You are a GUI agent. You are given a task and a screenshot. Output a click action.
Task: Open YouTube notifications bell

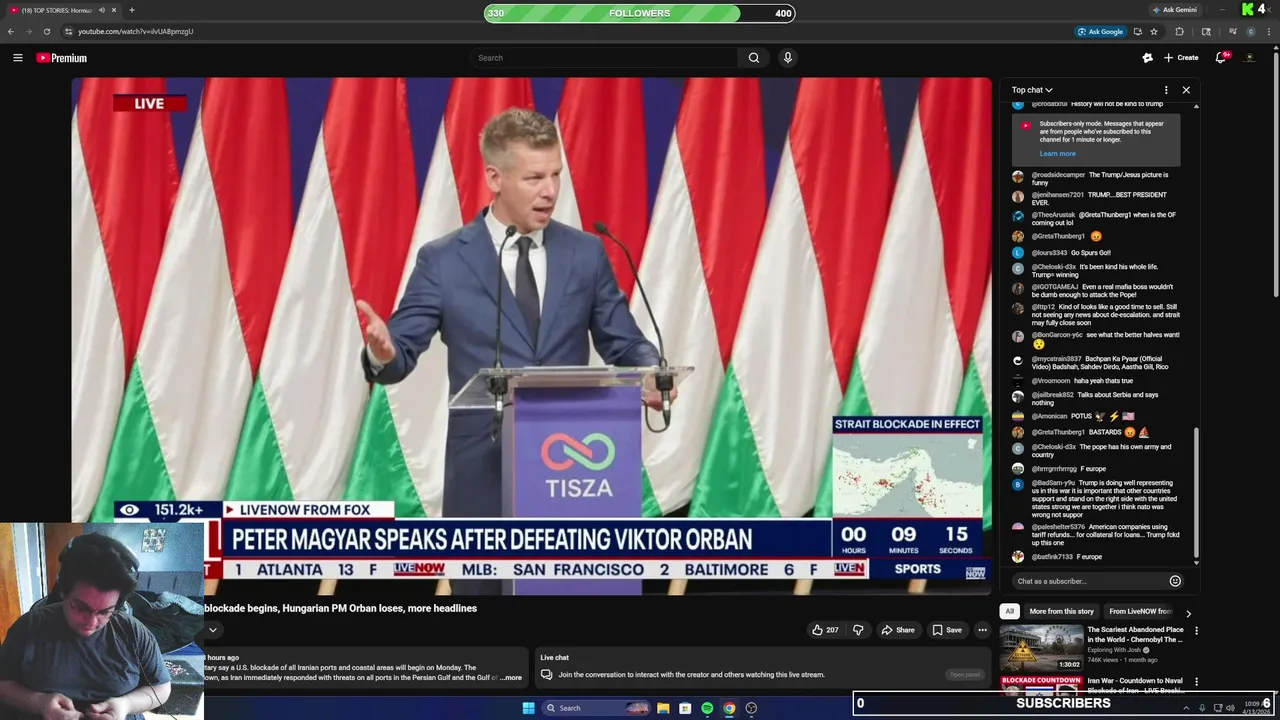[x=1221, y=58]
